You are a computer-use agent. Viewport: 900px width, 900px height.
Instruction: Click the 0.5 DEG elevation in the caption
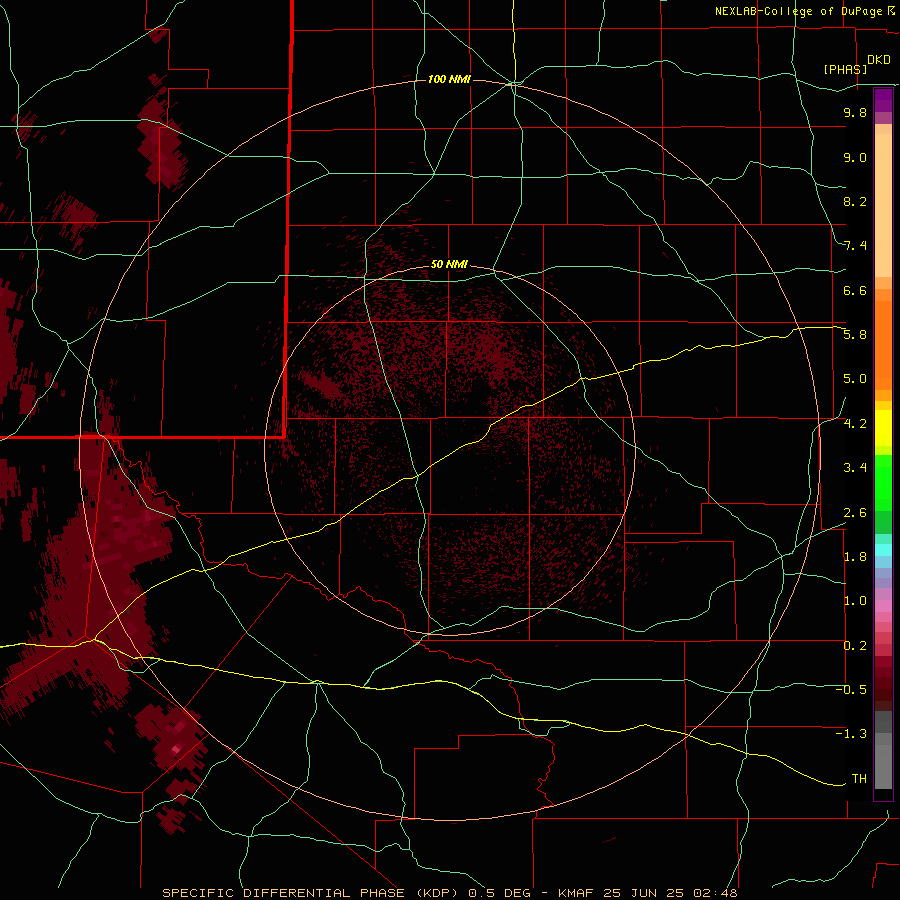click(499, 893)
